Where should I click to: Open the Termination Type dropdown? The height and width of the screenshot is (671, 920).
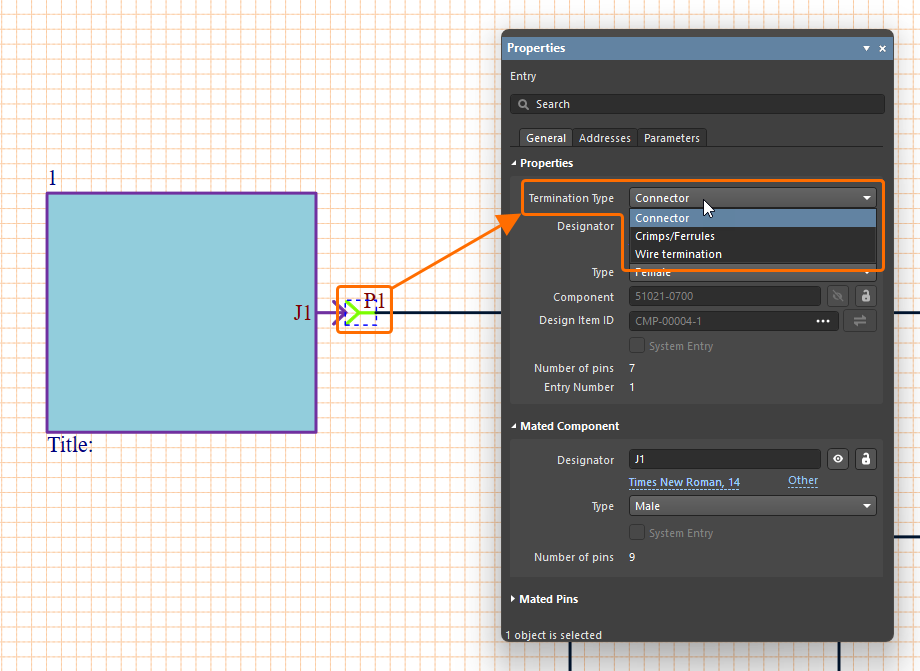tap(752, 198)
